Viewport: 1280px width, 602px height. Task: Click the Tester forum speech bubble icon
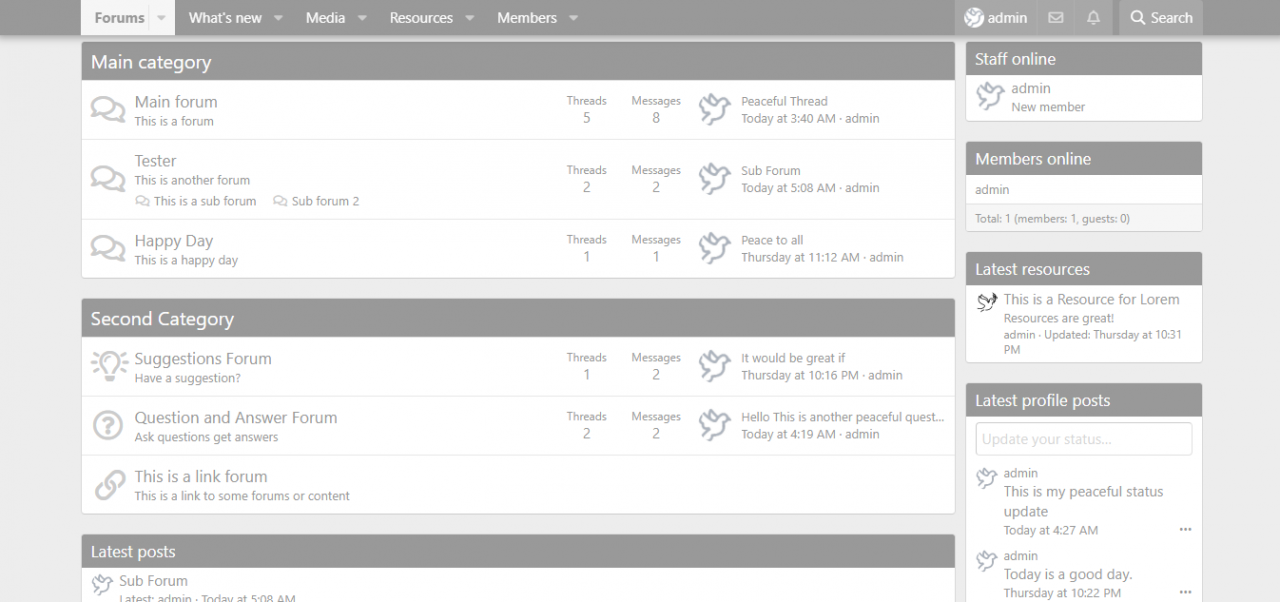pos(108,178)
